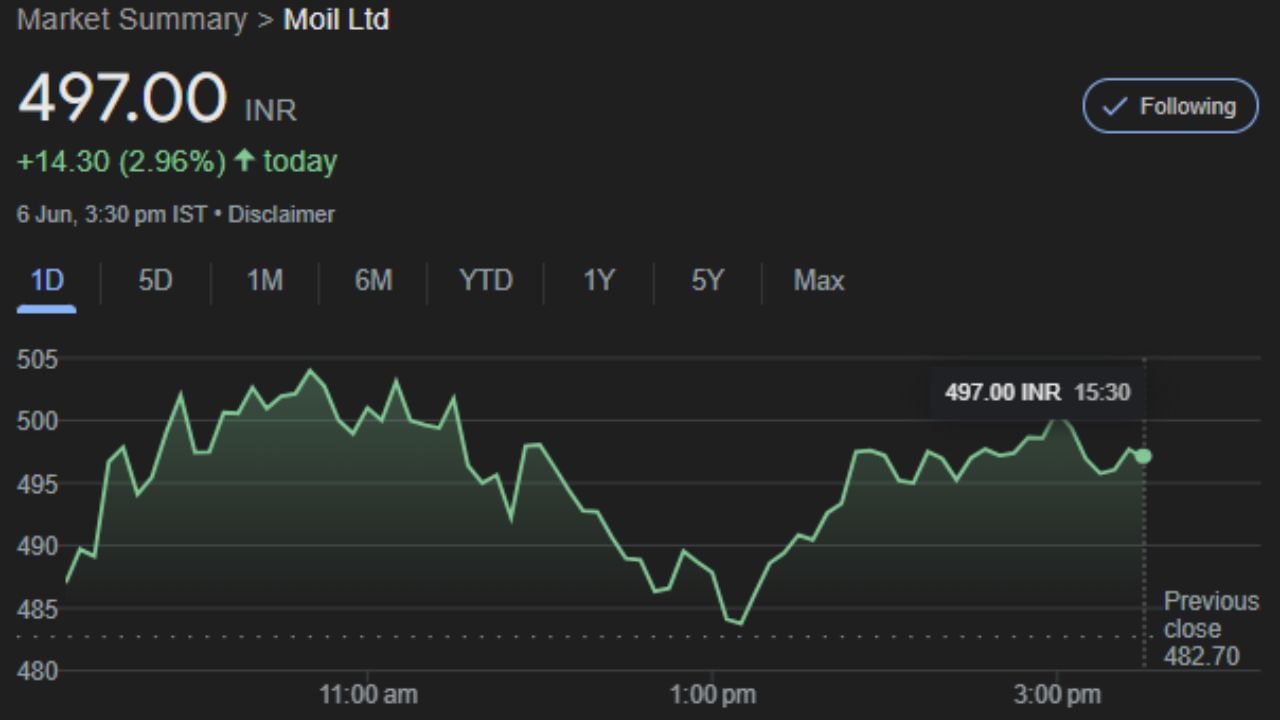Click the 495 y-axis label
The width and height of the screenshot is (1280, 720).
[37, 484]
